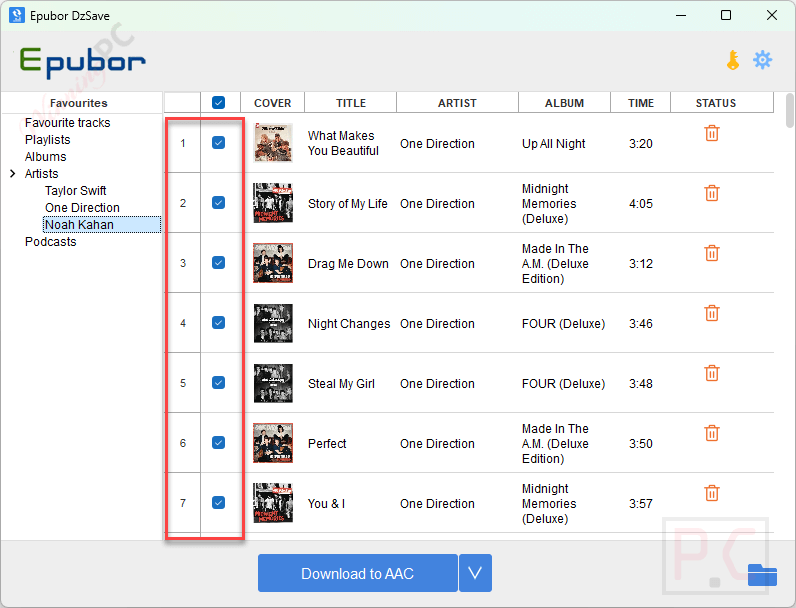Select One Direction in sidebar tree
The image size is (796, 608).
82,208
